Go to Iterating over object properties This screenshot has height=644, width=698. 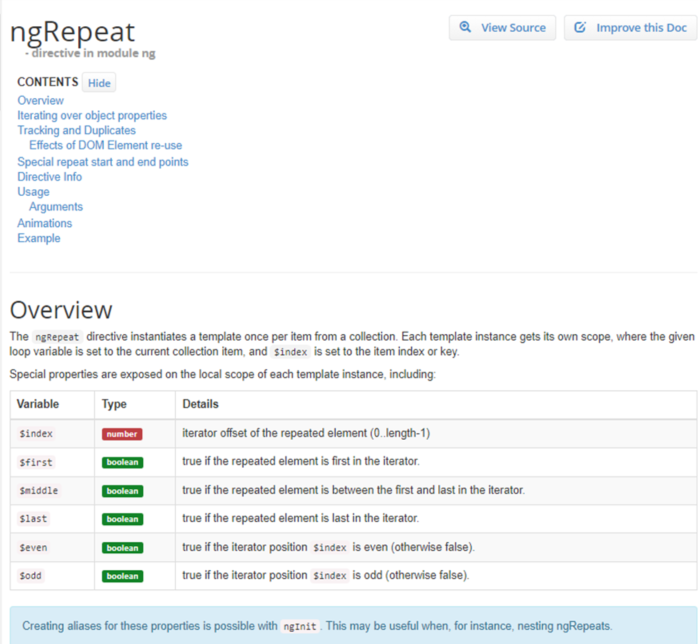click(92, 116)
